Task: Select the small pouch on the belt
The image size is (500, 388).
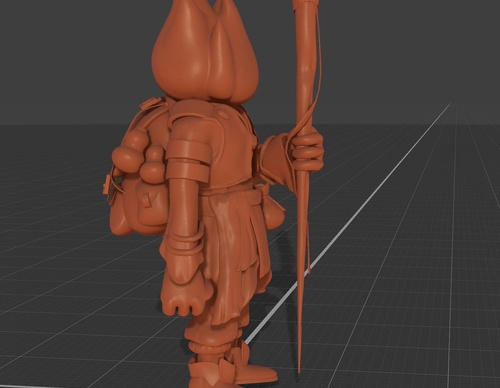Action: click(x=273, y=208)
